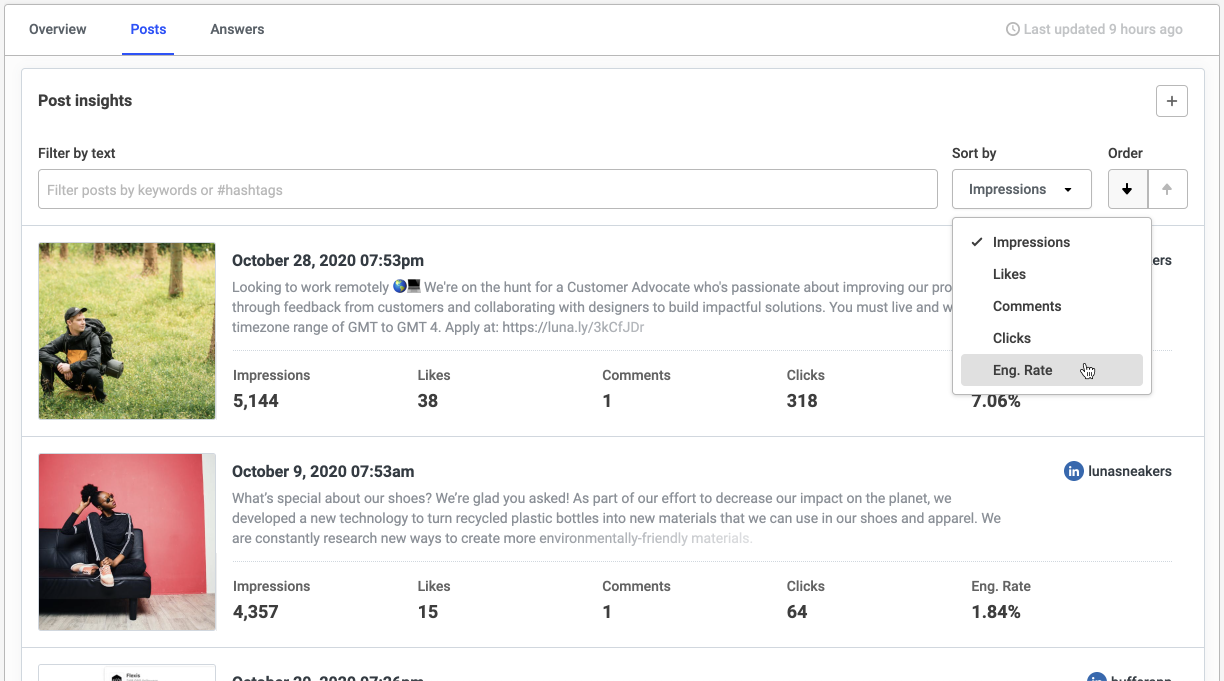Open the Sort by Impressions dropdown
This screenshot has width=1224, height=681.
click(x=1021, y=189)
